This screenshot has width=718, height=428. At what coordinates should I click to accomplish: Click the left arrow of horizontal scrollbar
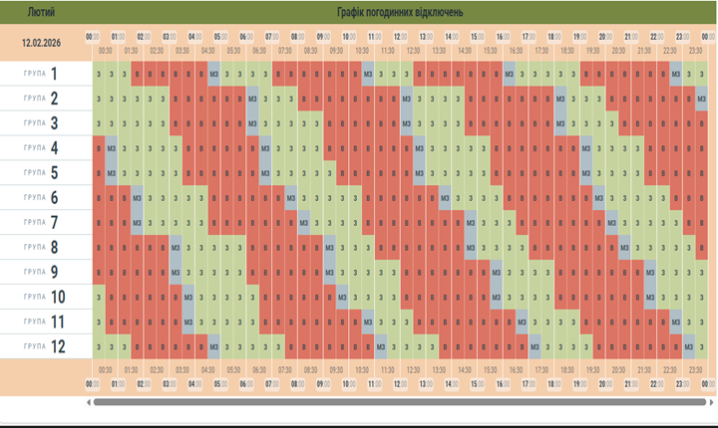[x=90, y=402]
